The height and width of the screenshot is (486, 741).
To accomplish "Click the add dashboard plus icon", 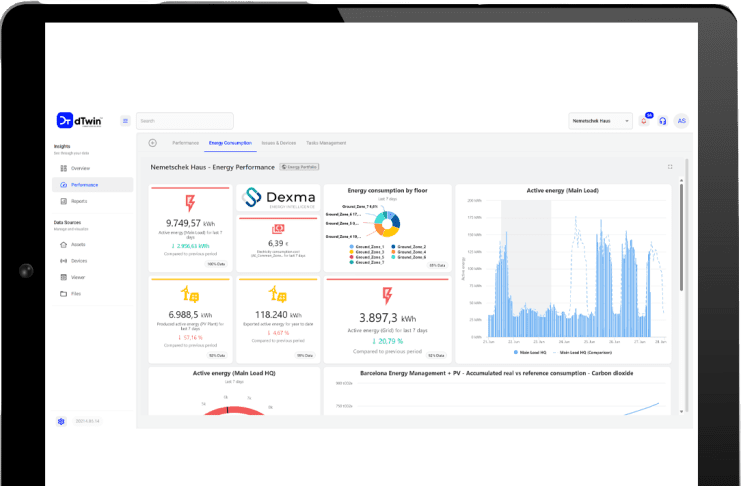I will (x=153, y=143).
